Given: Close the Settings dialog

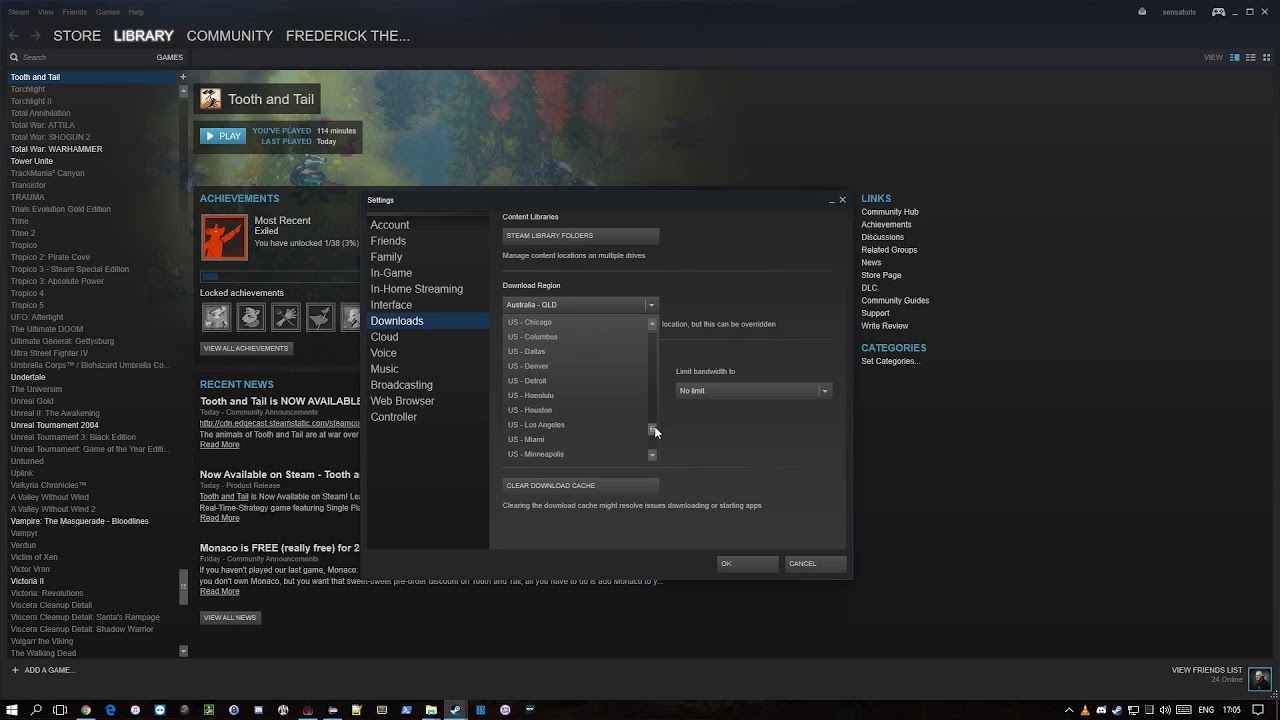Looking at the screenshot, I should 842,200.
